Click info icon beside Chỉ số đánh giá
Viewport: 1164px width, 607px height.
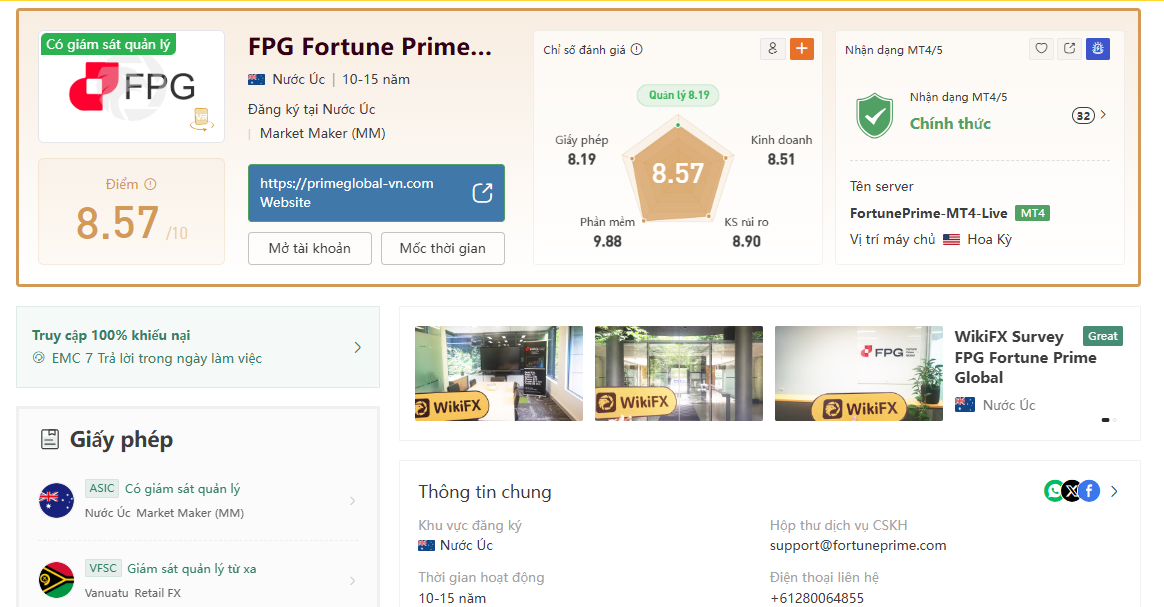tap(637, 50)
